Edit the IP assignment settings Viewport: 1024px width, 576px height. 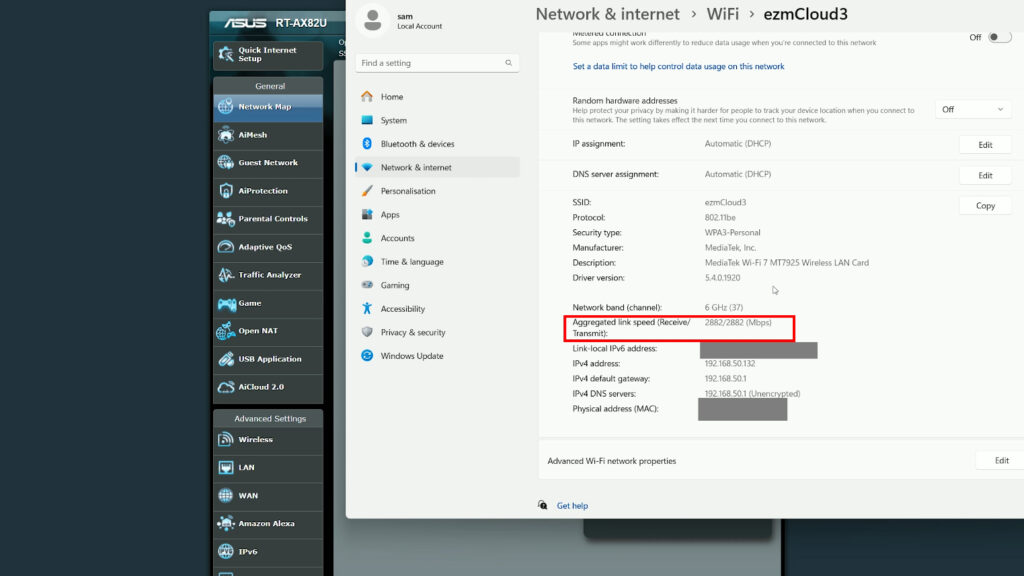click(985, 144)
